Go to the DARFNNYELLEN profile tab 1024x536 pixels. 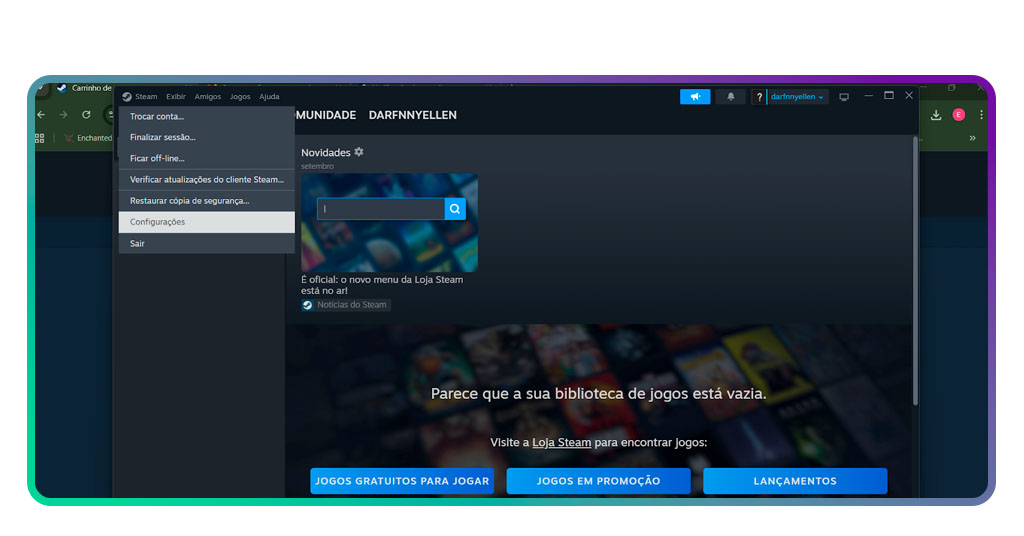413,115
